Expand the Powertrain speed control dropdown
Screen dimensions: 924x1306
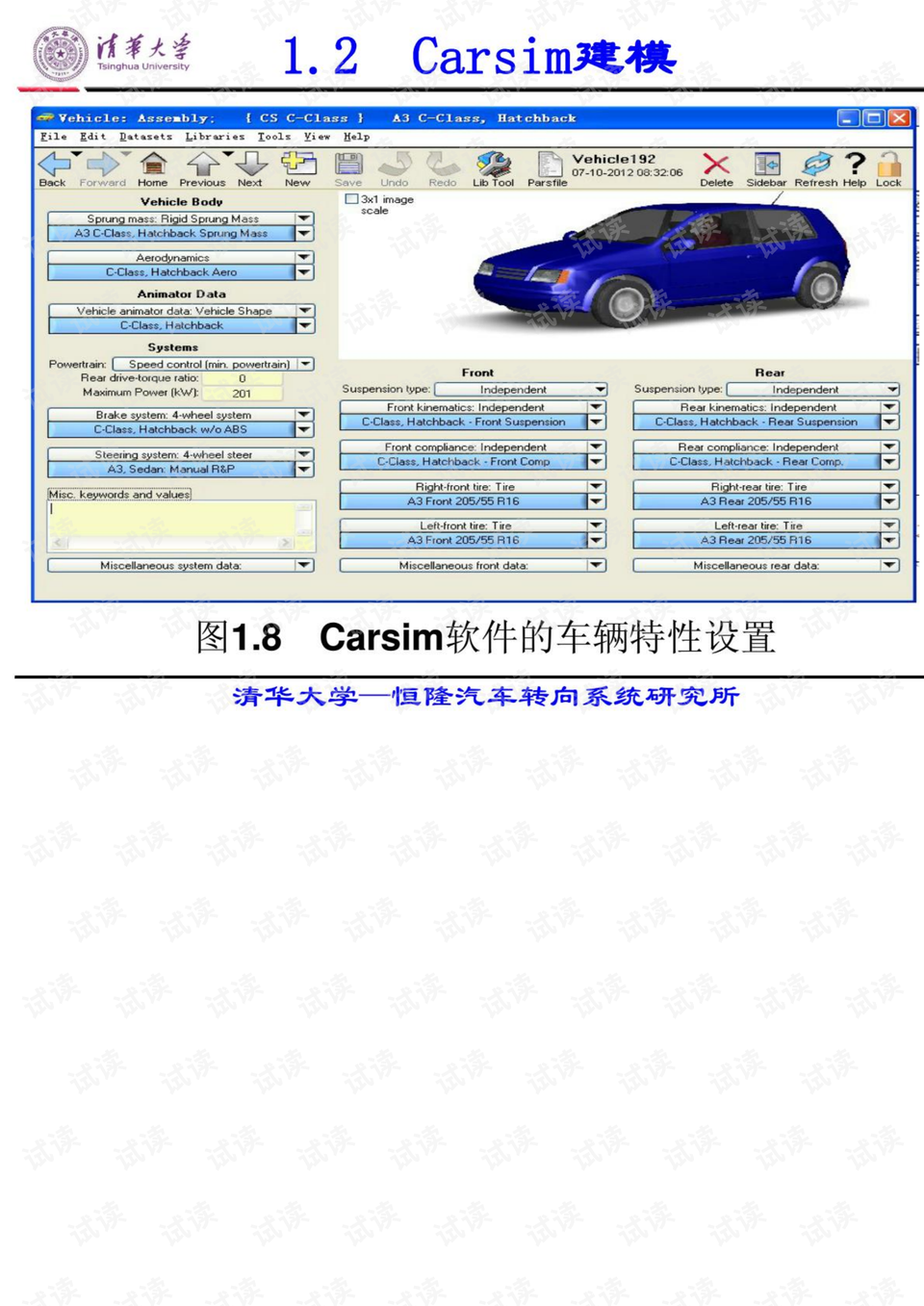(x=305, y=364)
